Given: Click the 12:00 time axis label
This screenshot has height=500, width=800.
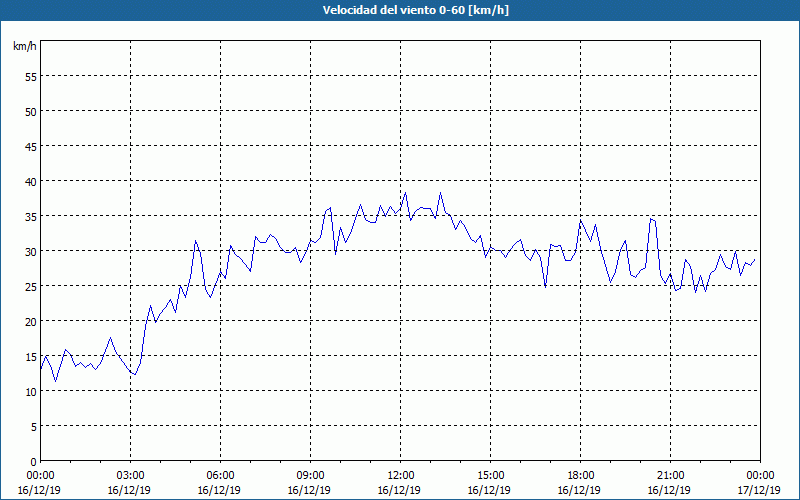Looking at the screenshot, I should point(401,476).
